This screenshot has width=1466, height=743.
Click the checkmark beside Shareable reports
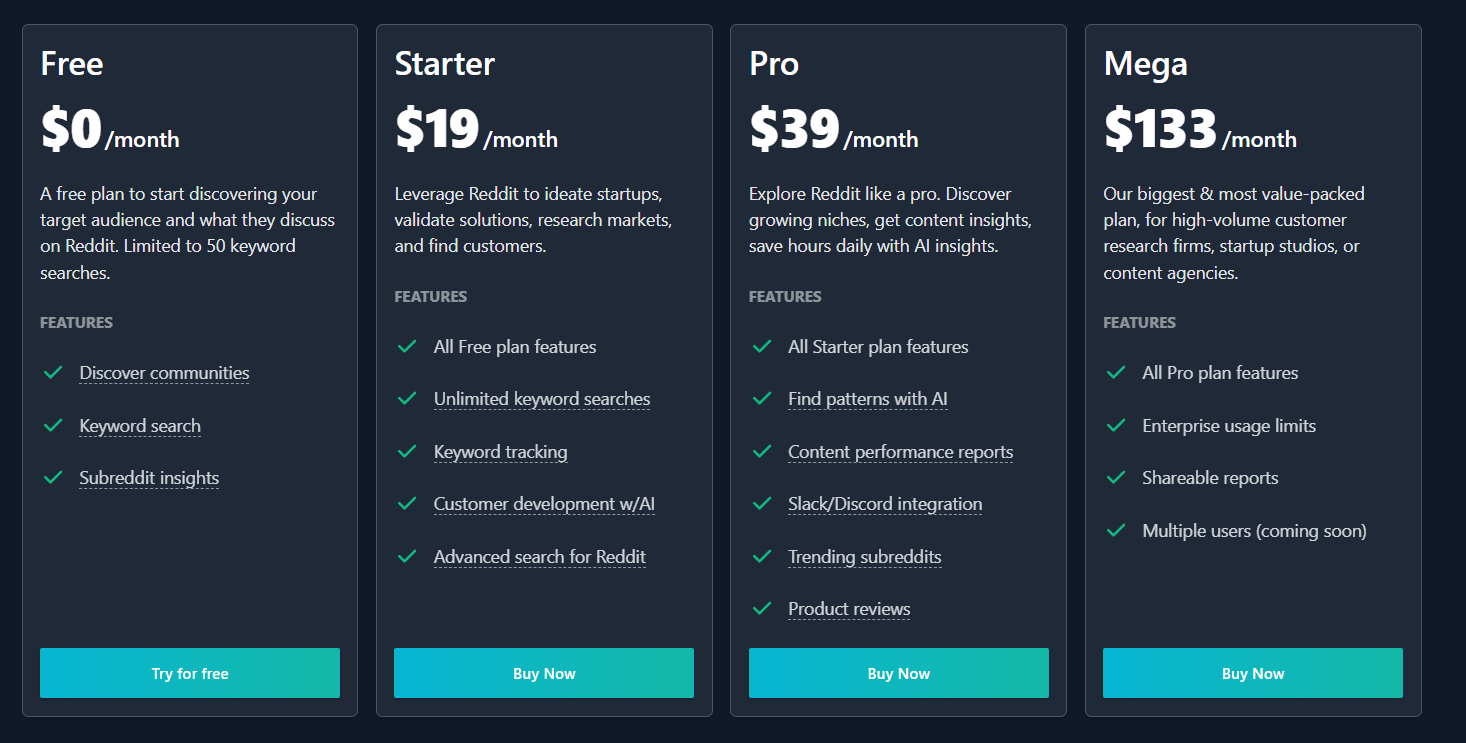click(1116, 478)
